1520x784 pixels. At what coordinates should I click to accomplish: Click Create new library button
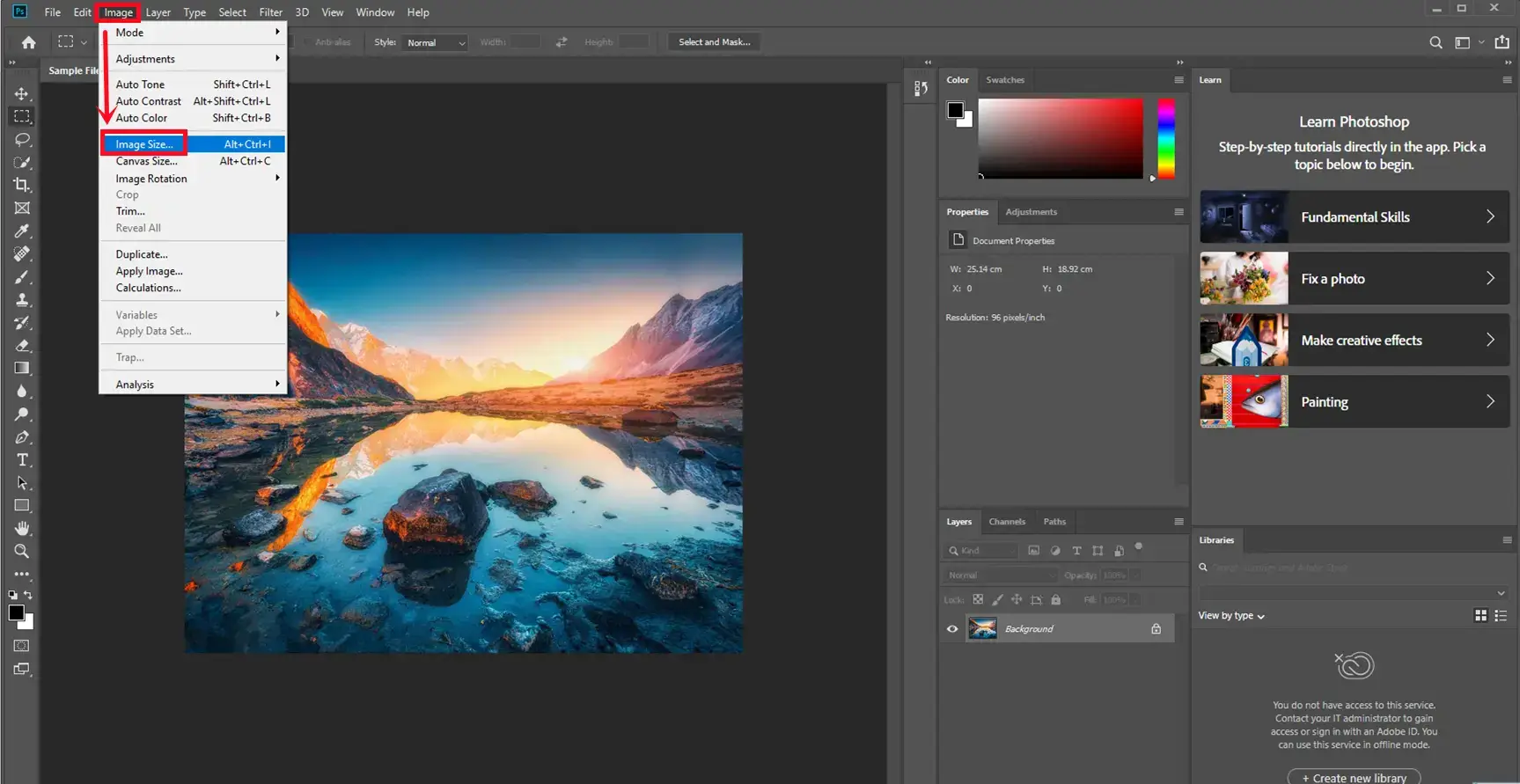1354,778
